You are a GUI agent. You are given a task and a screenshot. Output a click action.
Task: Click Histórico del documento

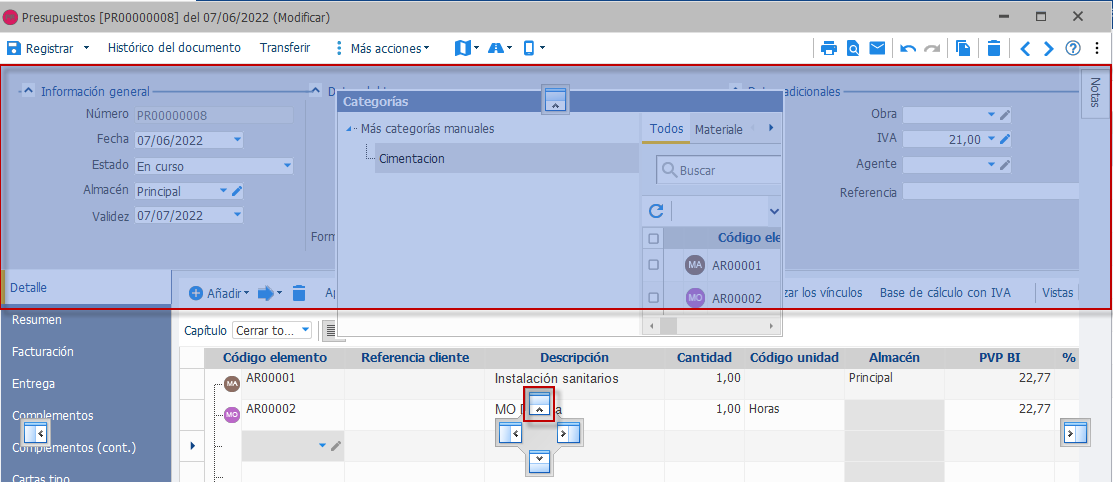174,48
